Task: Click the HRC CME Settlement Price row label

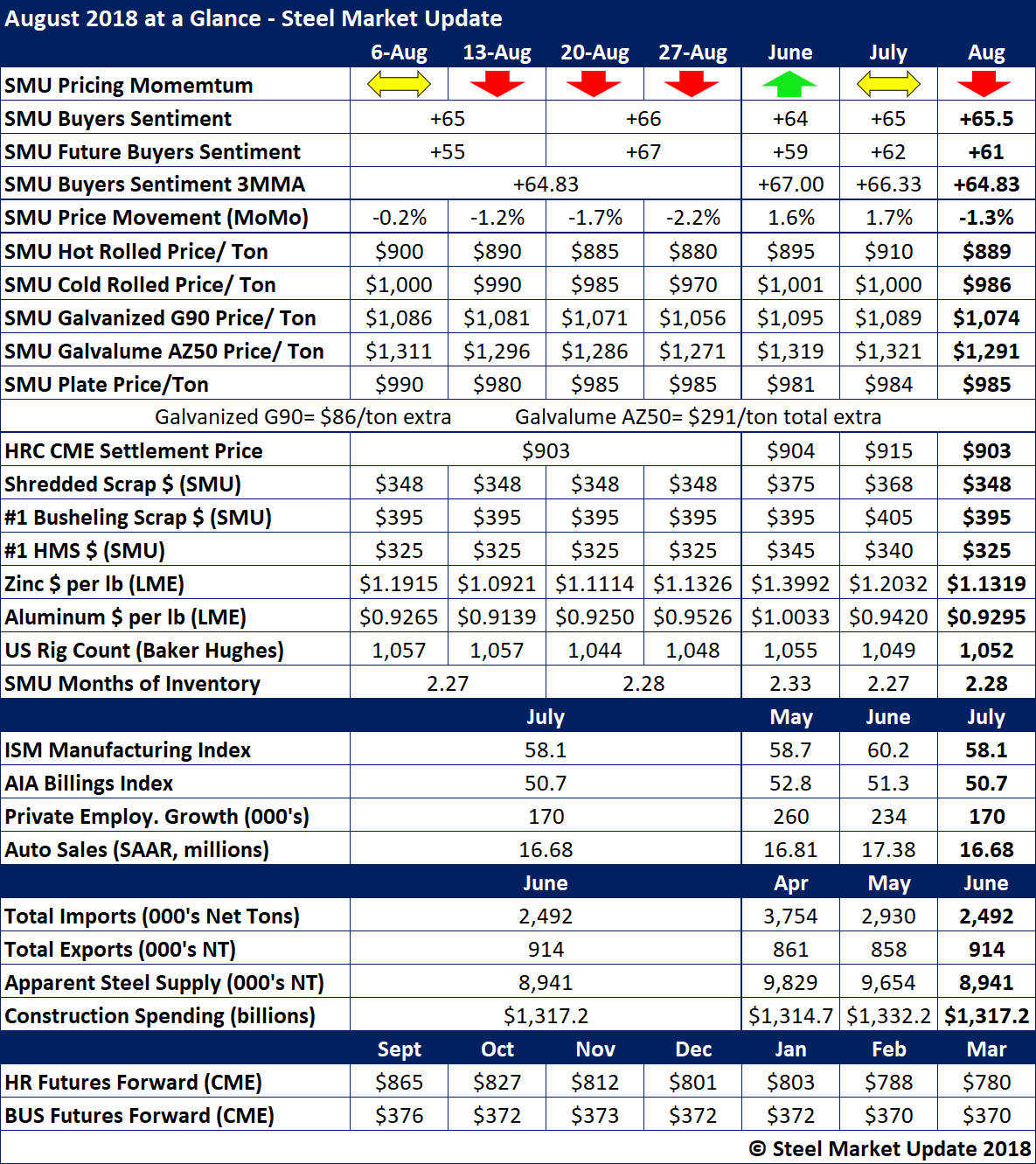Action: (134, 451)
